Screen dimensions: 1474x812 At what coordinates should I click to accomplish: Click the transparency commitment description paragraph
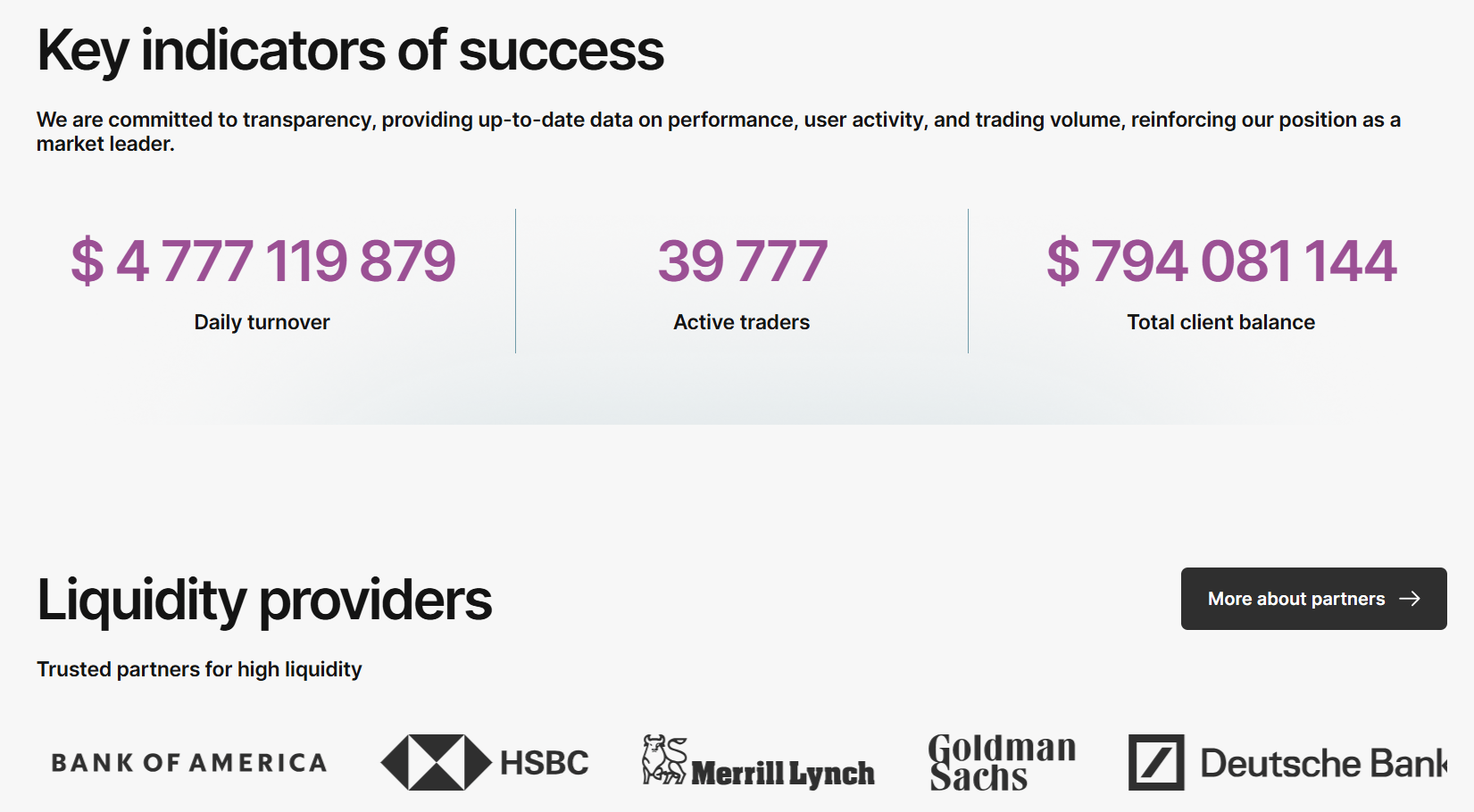(719, 131)
